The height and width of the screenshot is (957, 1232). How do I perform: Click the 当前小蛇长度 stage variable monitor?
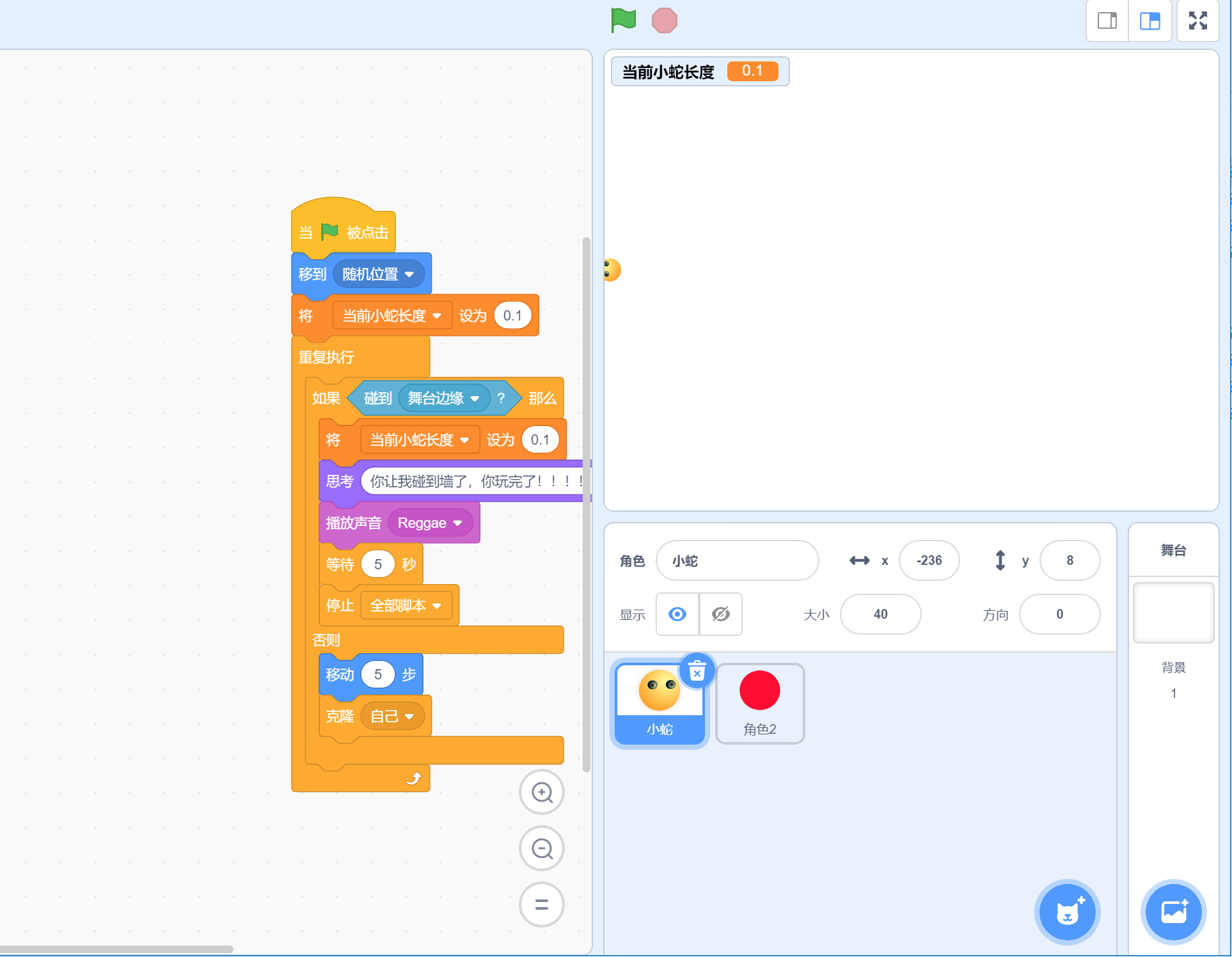pyautogui.click(x=700, y=71)
